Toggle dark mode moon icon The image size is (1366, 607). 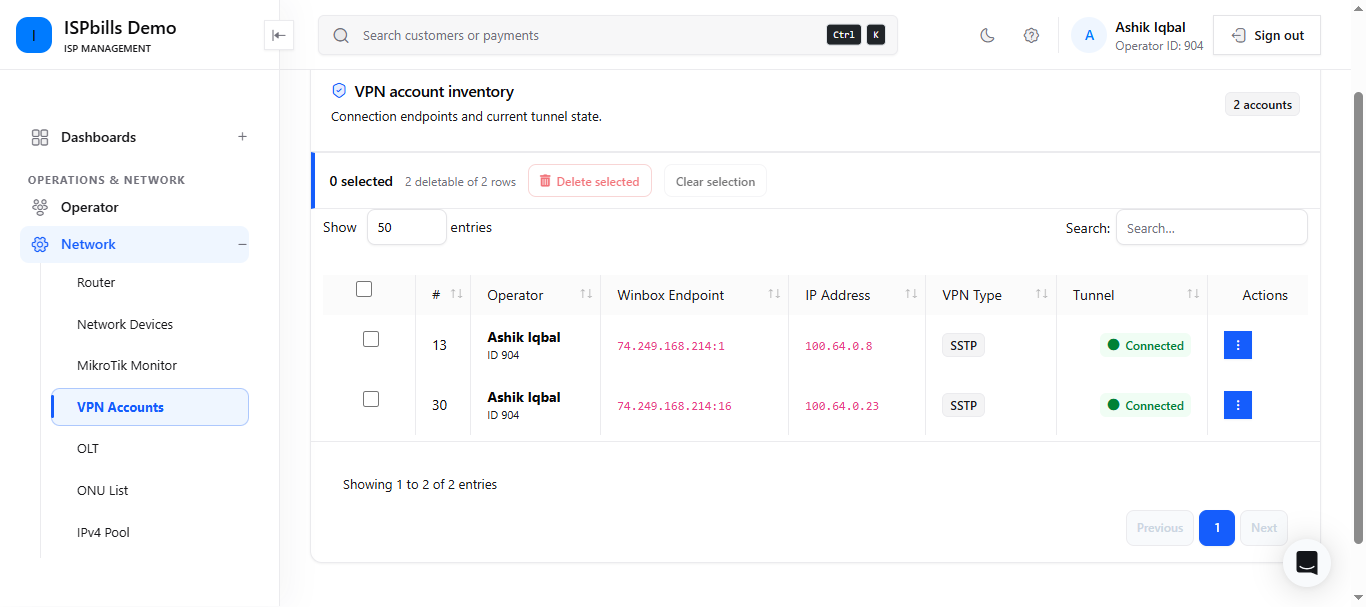point(987,35)
